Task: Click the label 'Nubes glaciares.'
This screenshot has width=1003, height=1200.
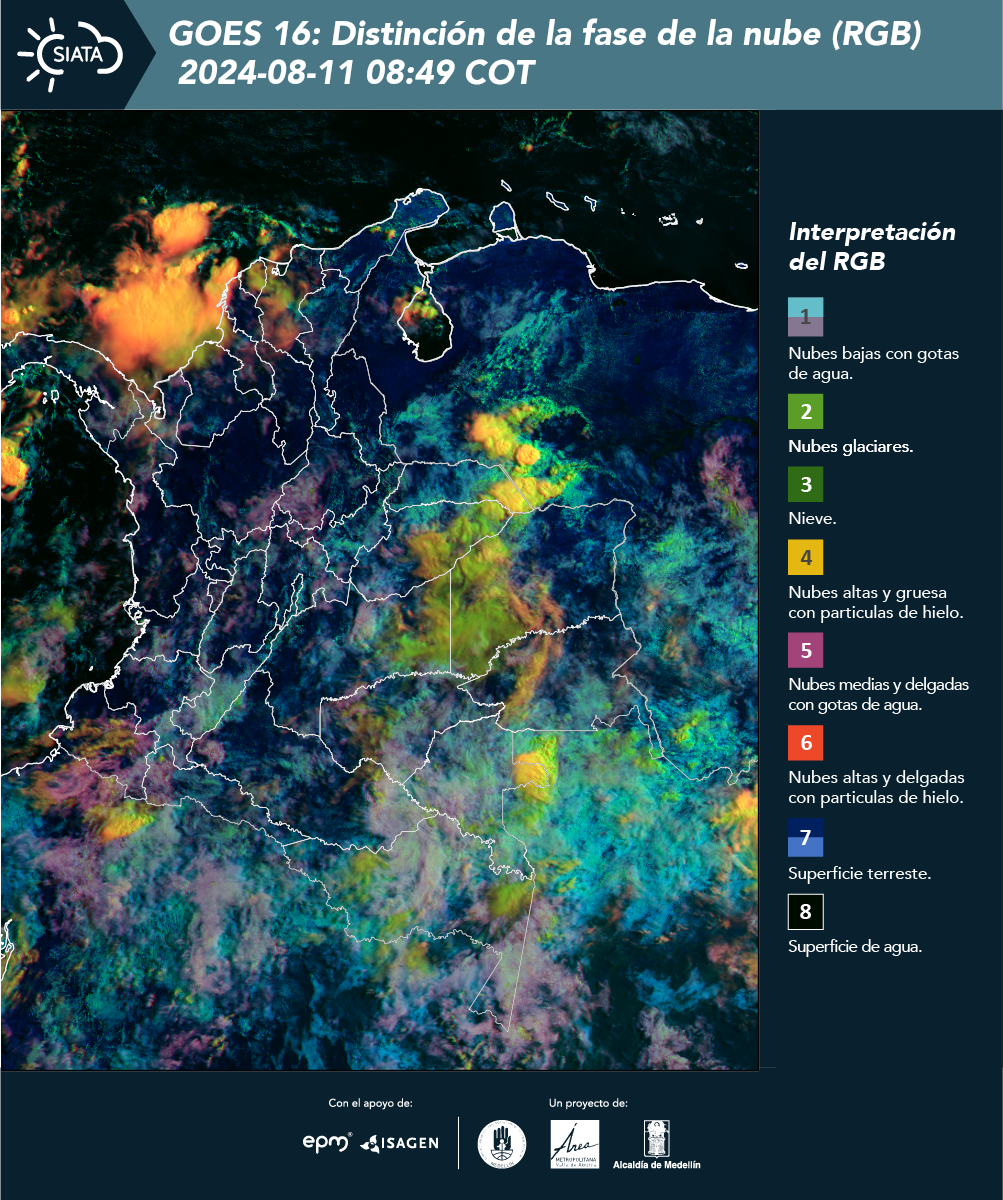Action: [x=850, y=447]
